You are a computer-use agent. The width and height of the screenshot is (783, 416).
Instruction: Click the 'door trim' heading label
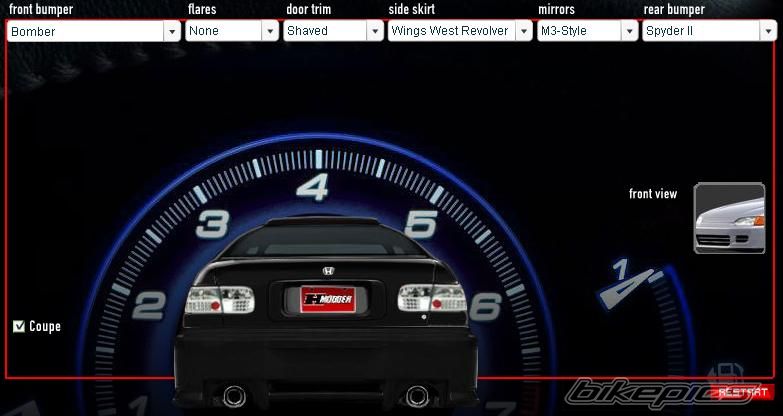pyautogui.click(x=309, y=9)
